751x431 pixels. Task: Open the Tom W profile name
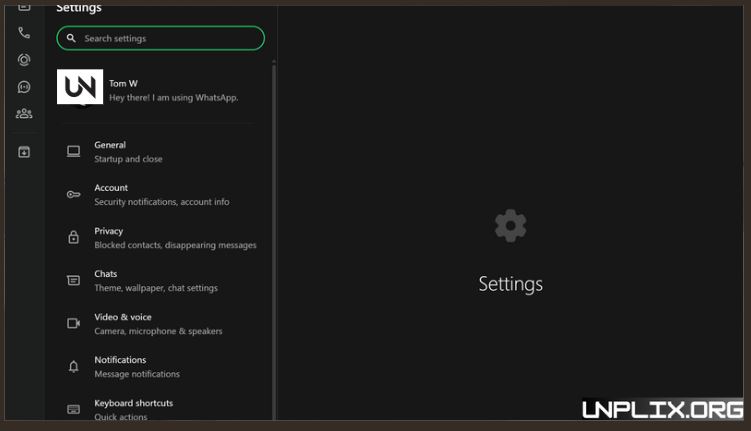[x=123, y=83]
